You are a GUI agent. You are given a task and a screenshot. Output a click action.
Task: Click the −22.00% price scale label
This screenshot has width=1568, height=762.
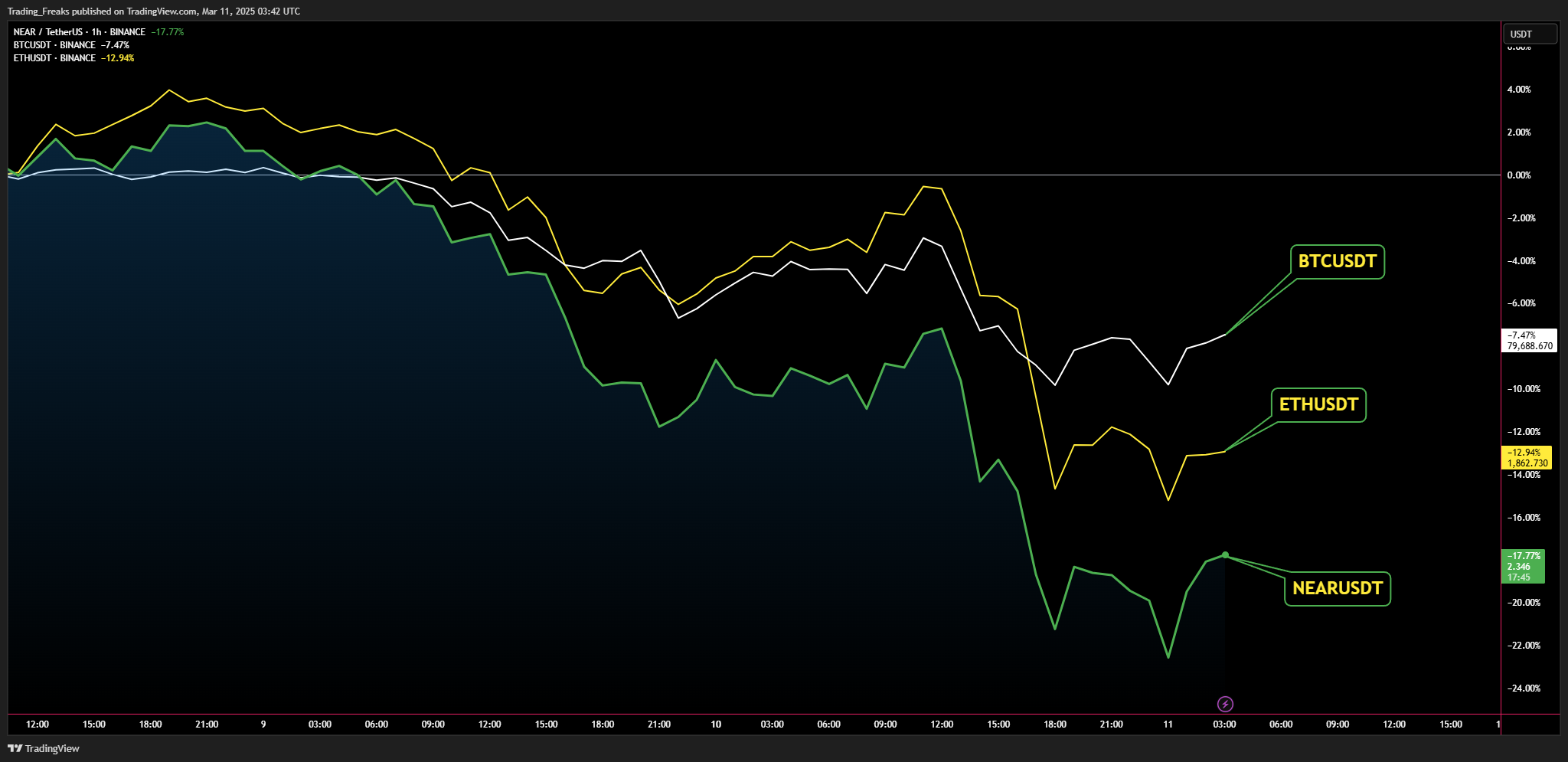pos(1524,646)
